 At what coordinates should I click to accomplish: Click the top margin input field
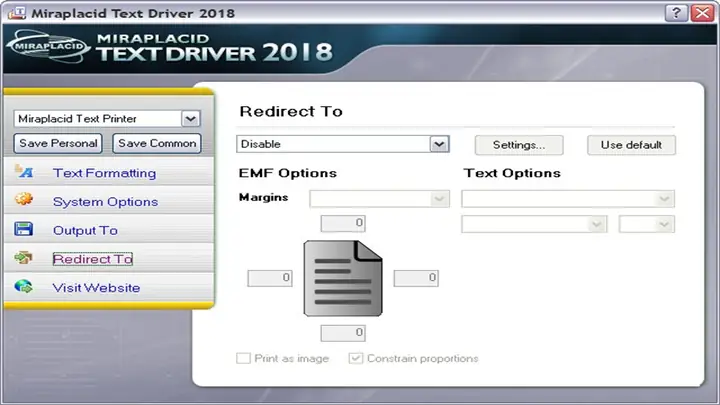pos(343,223)
